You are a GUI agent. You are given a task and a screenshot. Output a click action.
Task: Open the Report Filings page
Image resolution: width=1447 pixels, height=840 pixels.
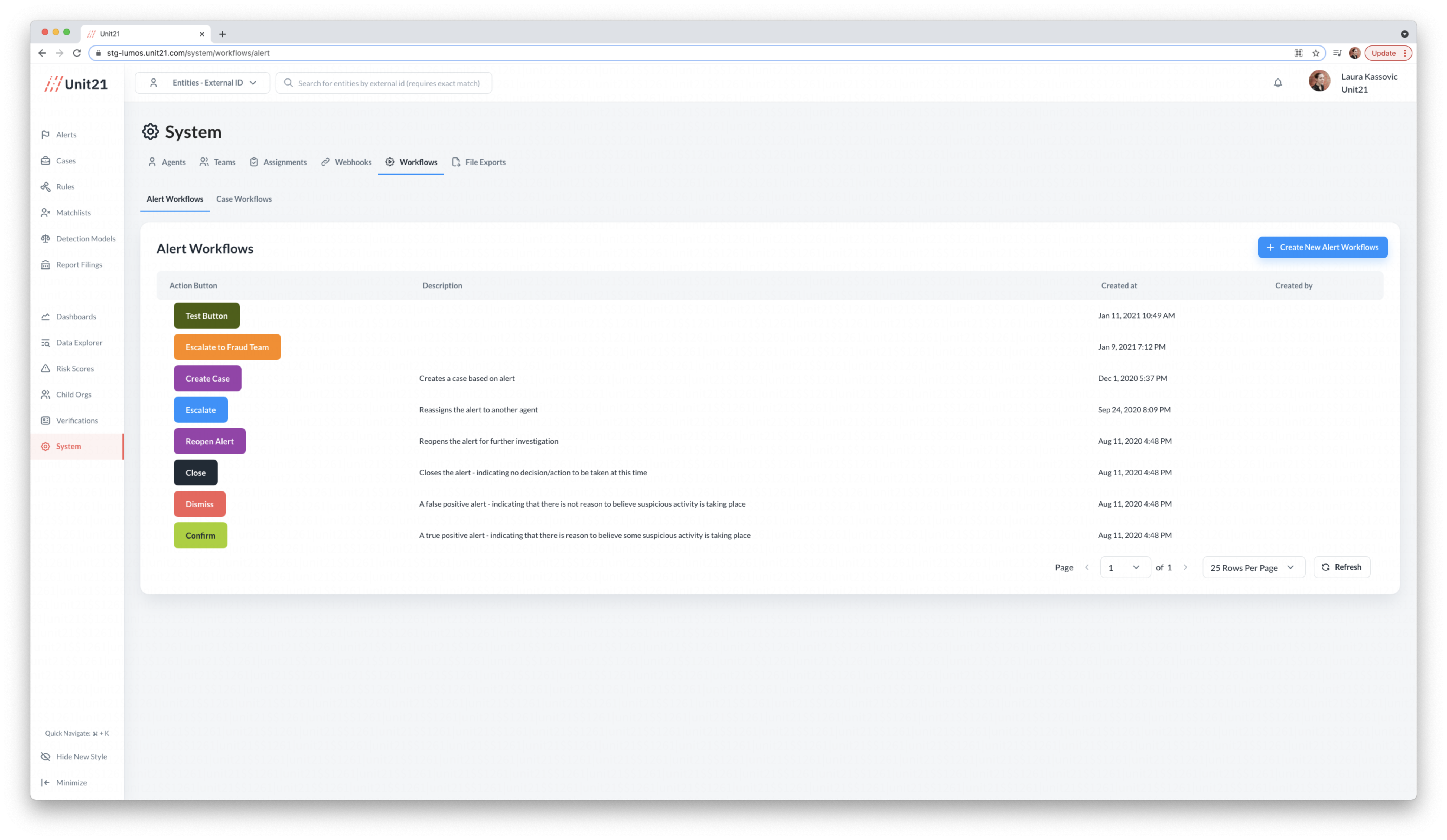[79, 264]
